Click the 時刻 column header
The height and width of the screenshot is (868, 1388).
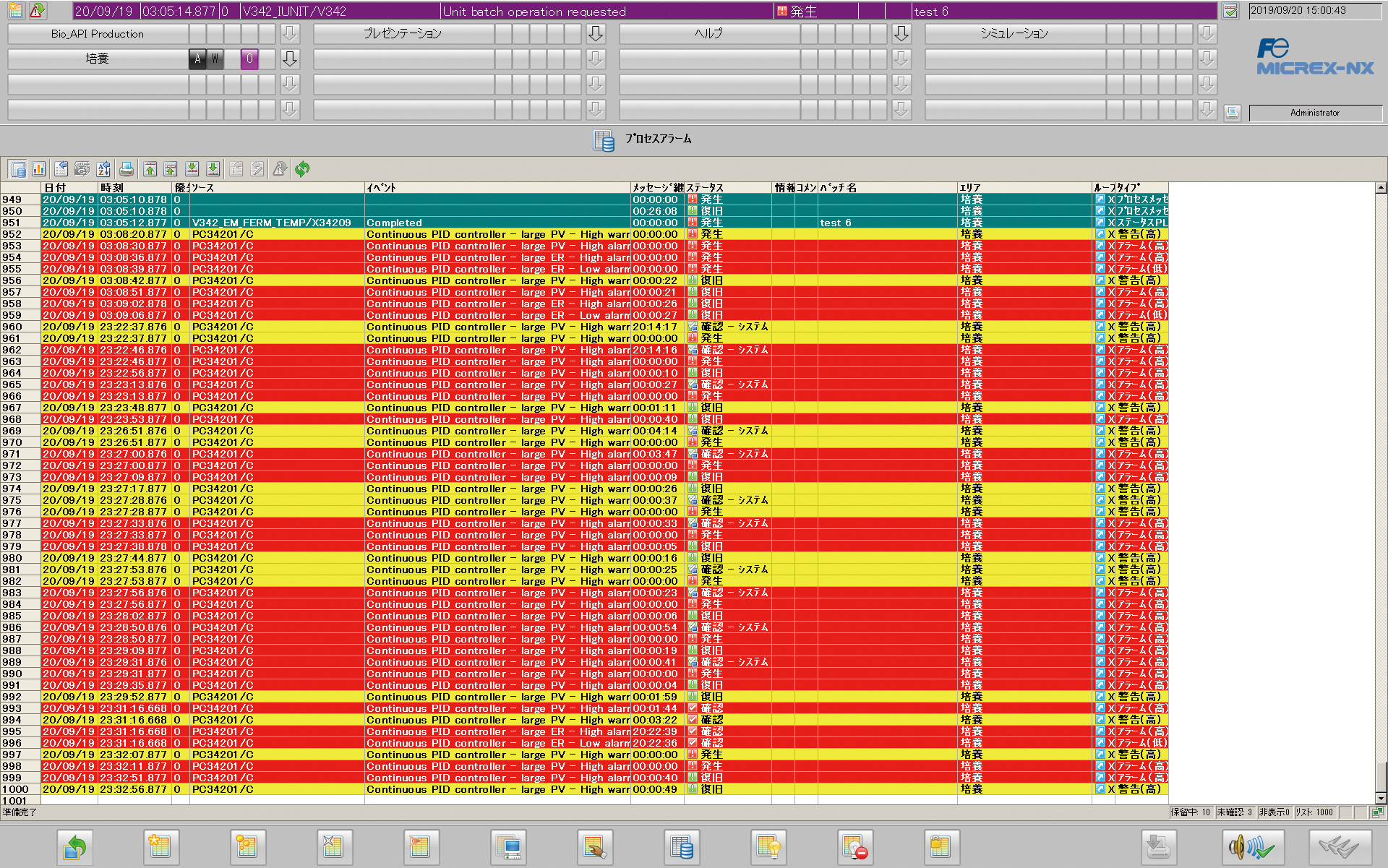pos(135,188)
